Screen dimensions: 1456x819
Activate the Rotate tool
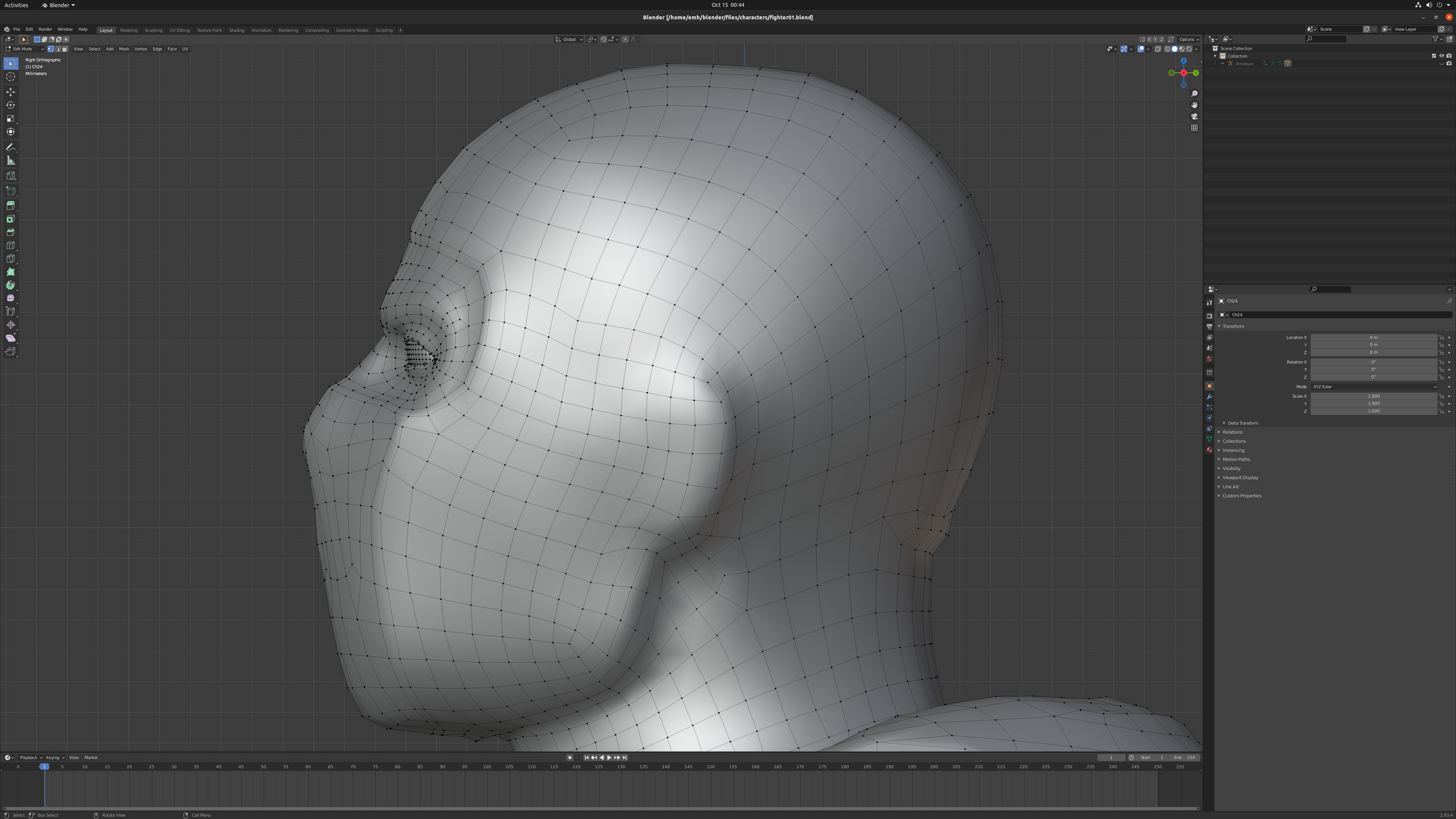[11, 105]
